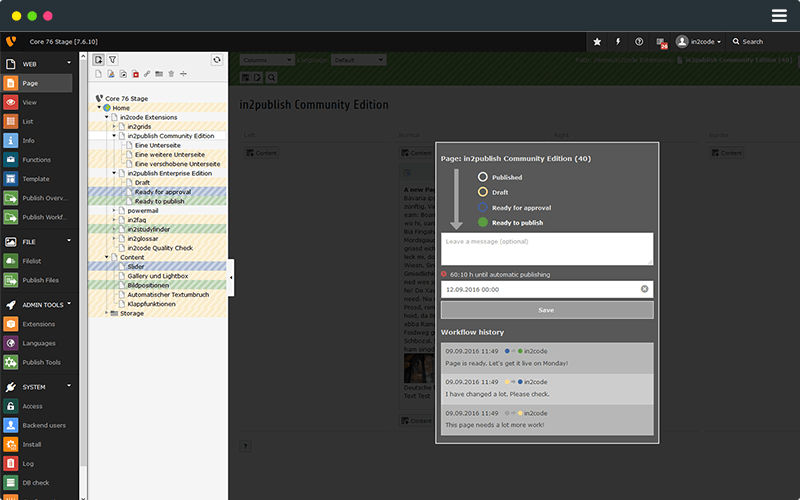Open the Page module
The width and height of the screenshot is (800, 500).
tap(37, 83)
